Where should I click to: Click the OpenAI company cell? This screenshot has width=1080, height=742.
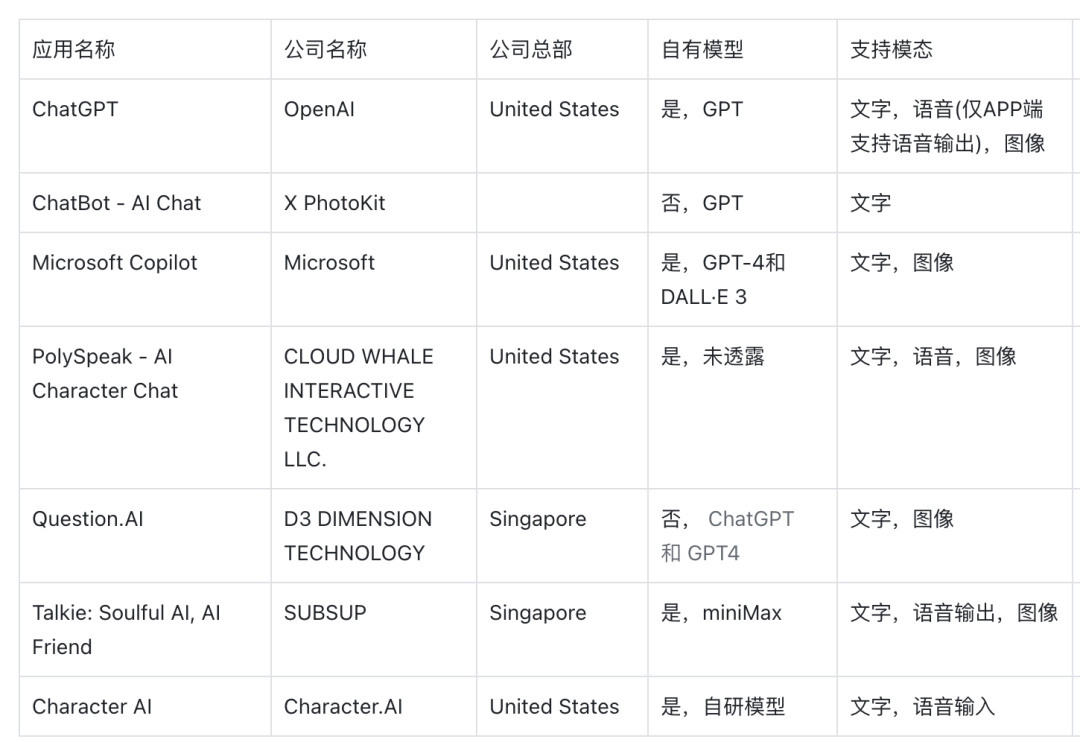pos(373,126)
